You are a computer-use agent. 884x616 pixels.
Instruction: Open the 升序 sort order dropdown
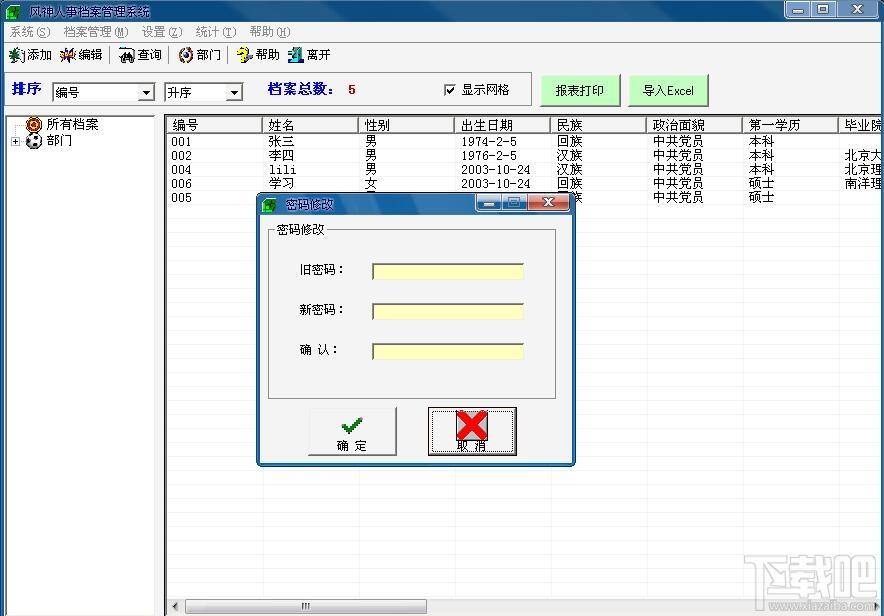[234, 92]
